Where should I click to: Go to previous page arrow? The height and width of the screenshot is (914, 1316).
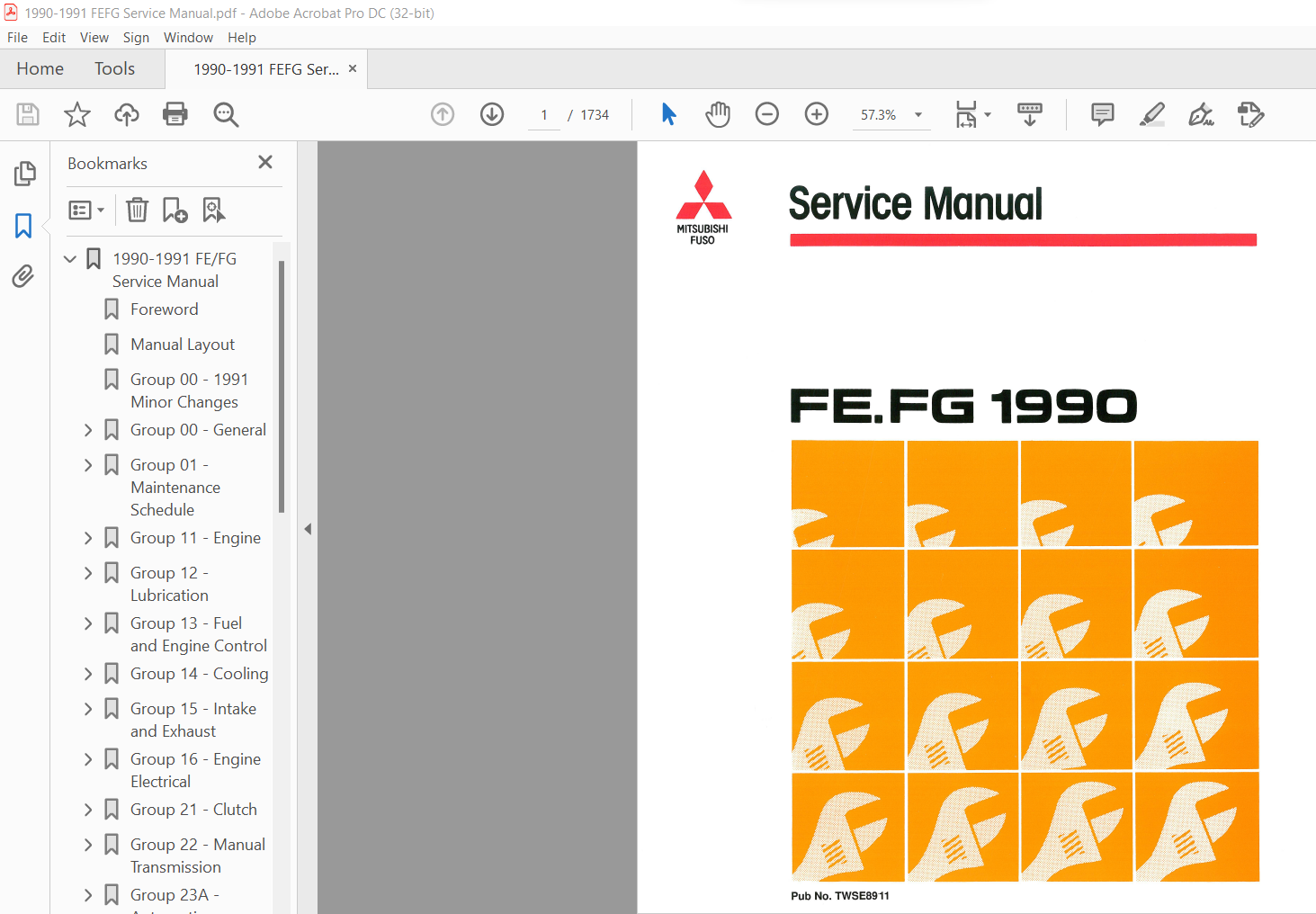[x=443, y=114]
